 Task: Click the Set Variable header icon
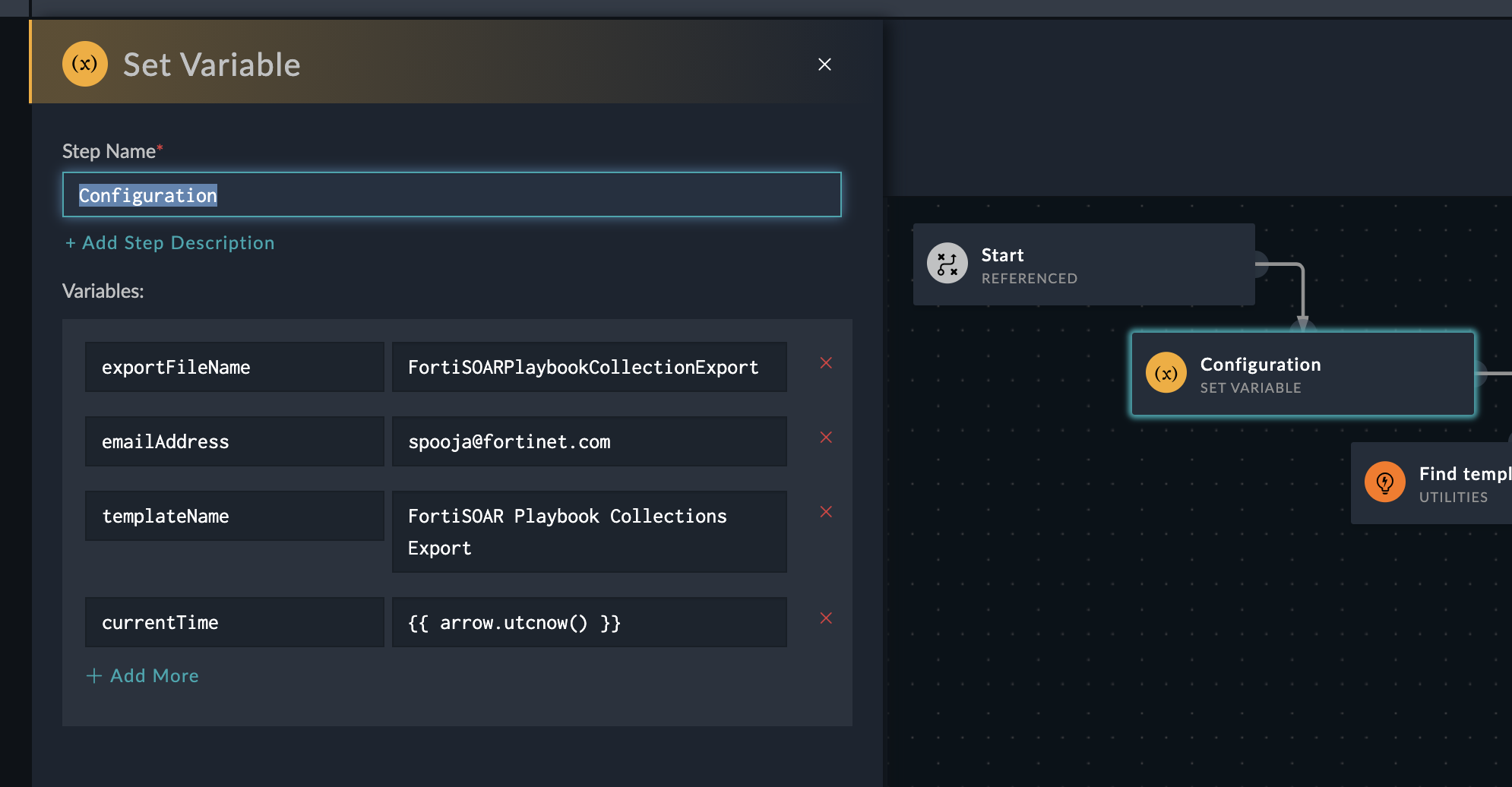84,64
